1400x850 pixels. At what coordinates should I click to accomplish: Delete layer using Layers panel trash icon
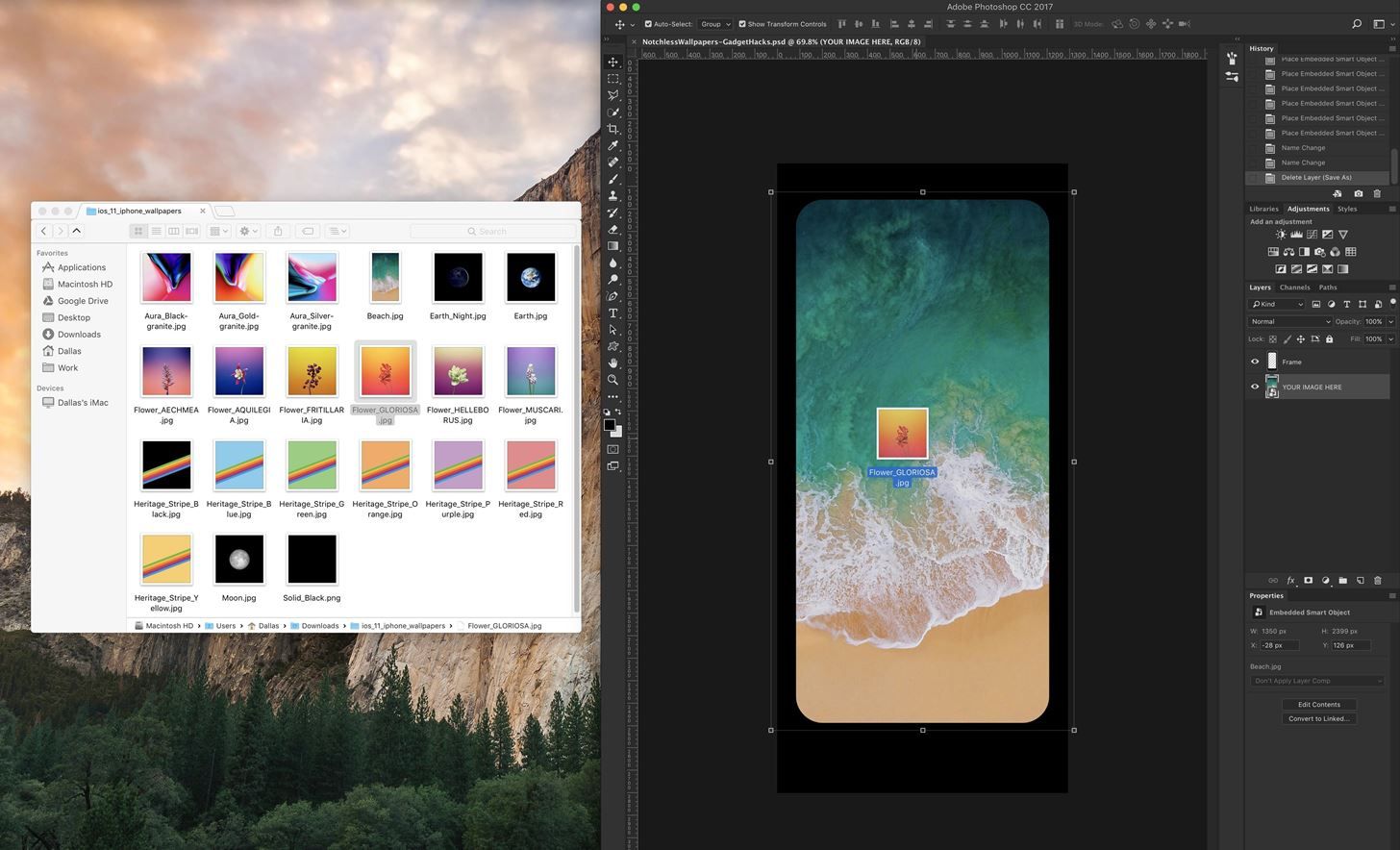tap(1377, 581)
